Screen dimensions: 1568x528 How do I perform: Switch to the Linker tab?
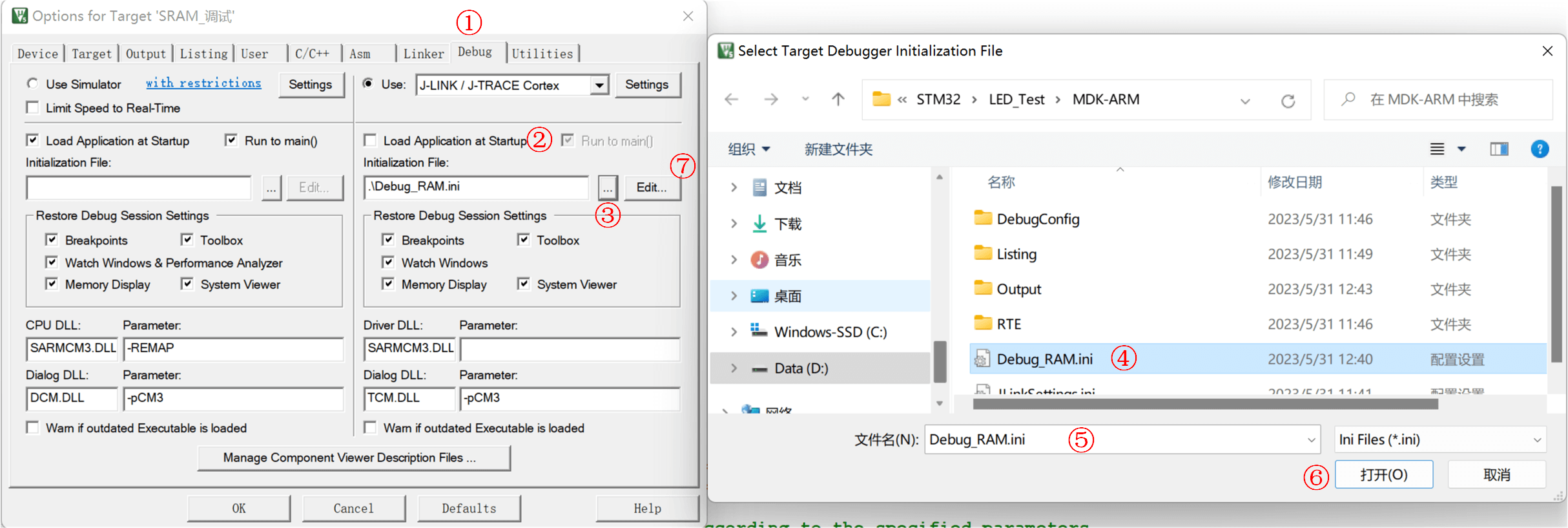tap(424, 54)
